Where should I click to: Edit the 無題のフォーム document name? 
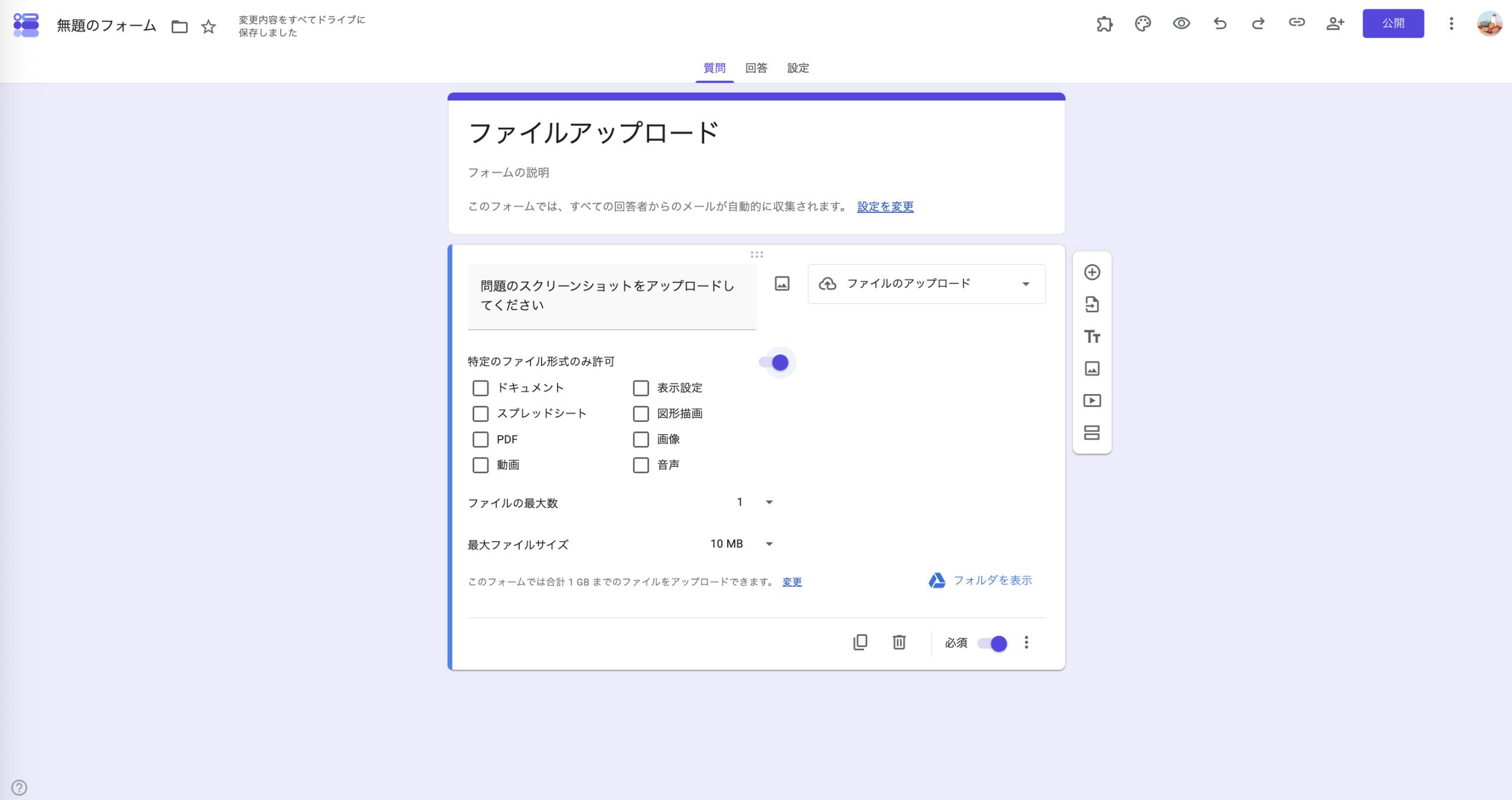tap(106, 25)
